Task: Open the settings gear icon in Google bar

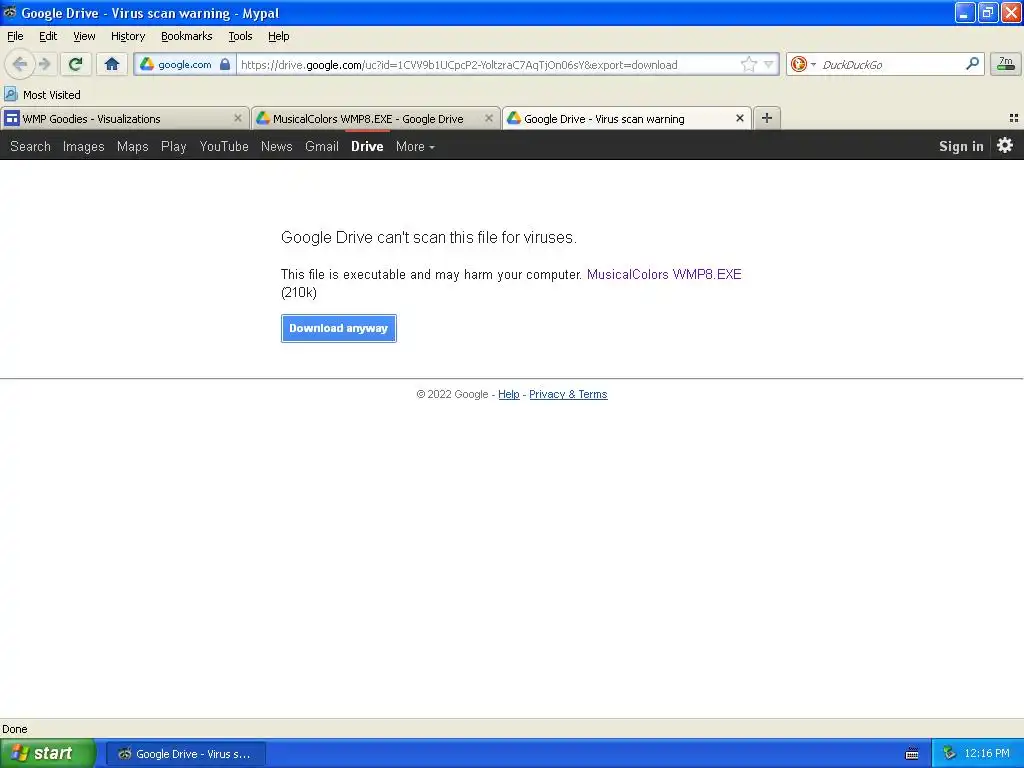Action: coord(1004,145)
